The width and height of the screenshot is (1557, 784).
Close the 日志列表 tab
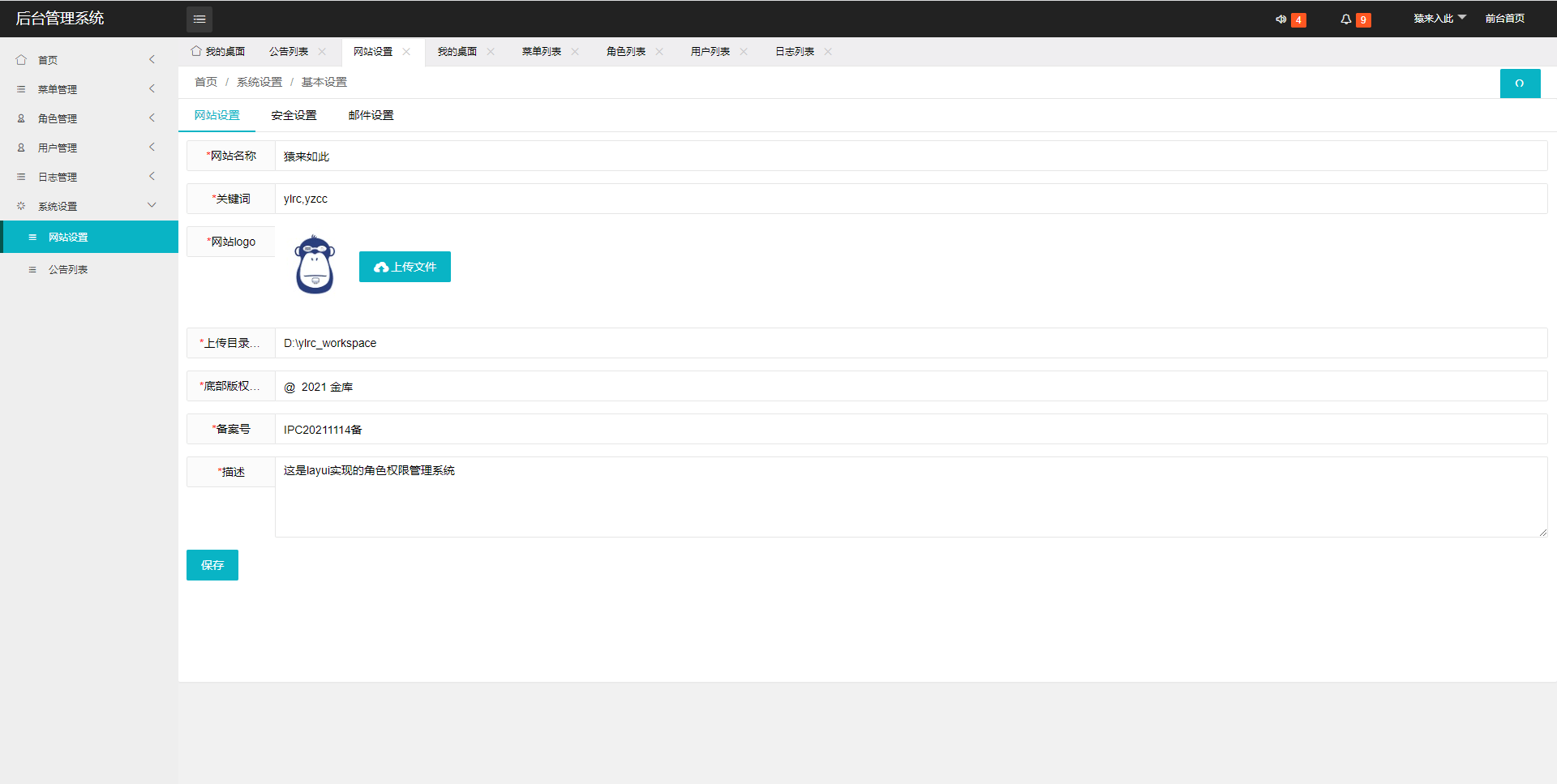(x=828, y=52)
